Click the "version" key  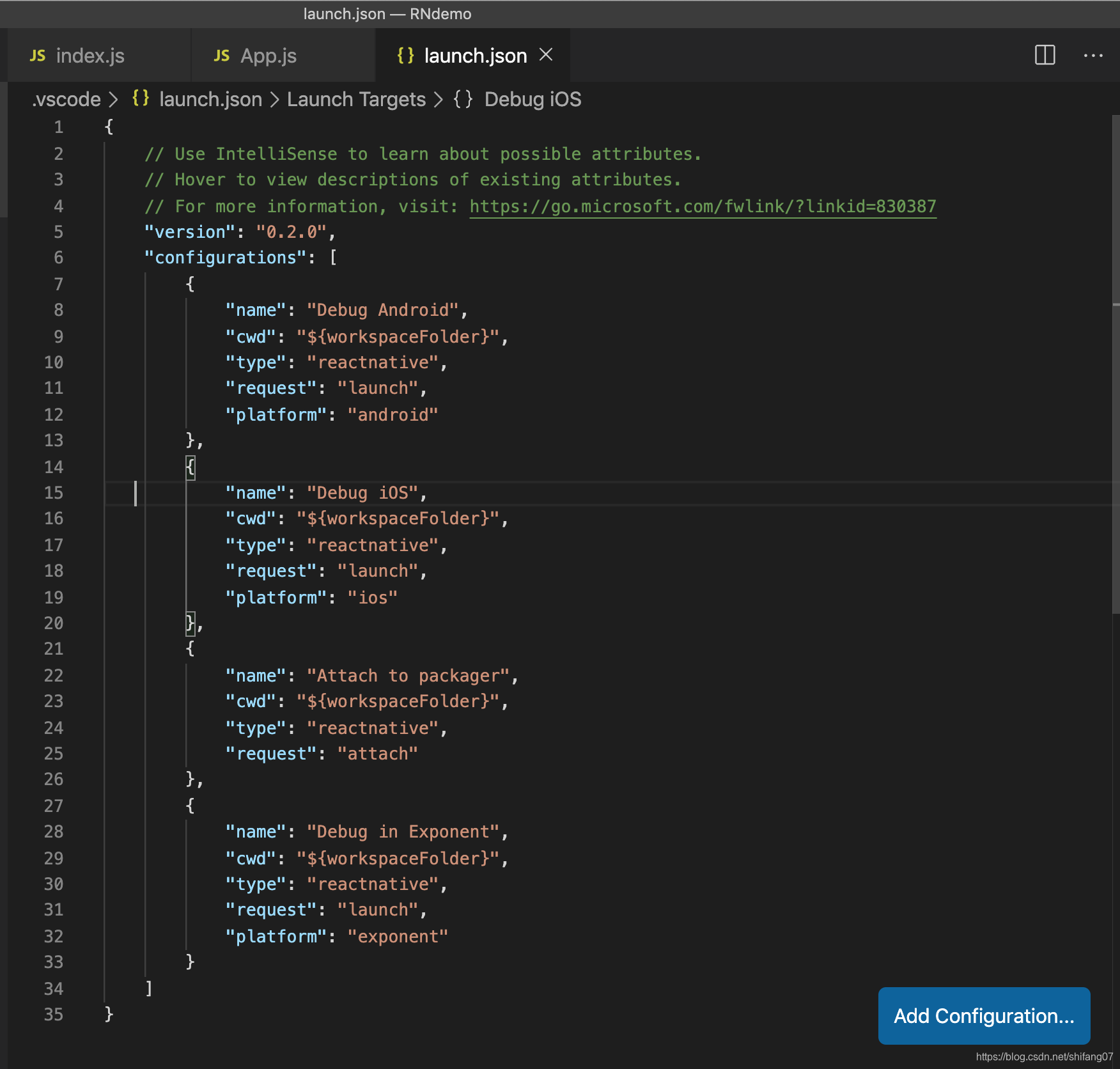click(x=190, y=232)
